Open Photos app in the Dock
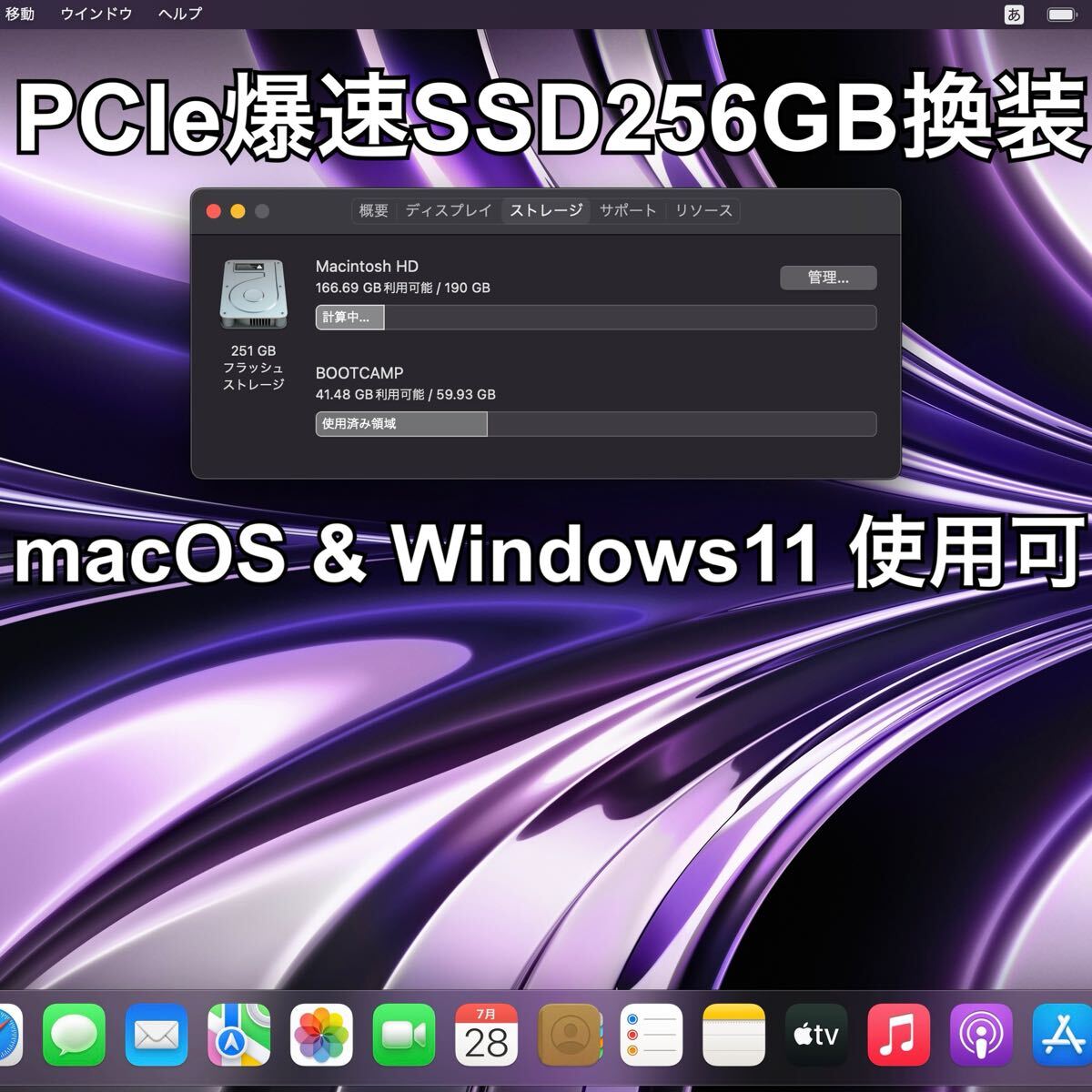1092x1092 pixels. pos(321,1036)
